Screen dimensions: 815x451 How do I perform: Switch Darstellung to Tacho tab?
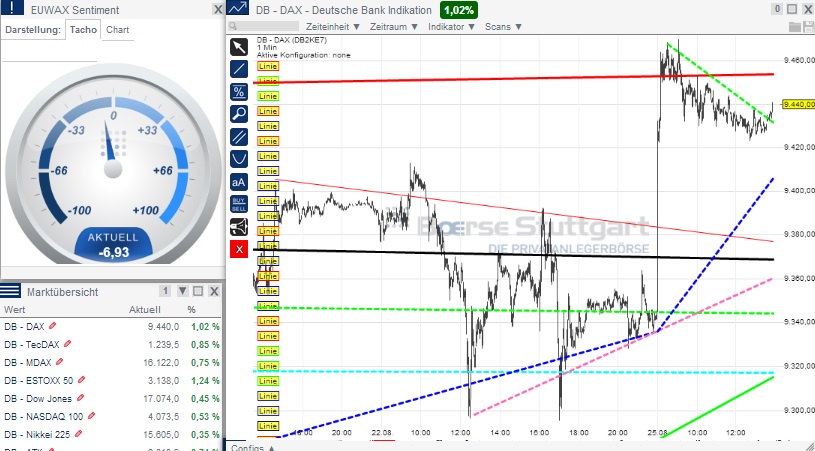click(83, 30)
